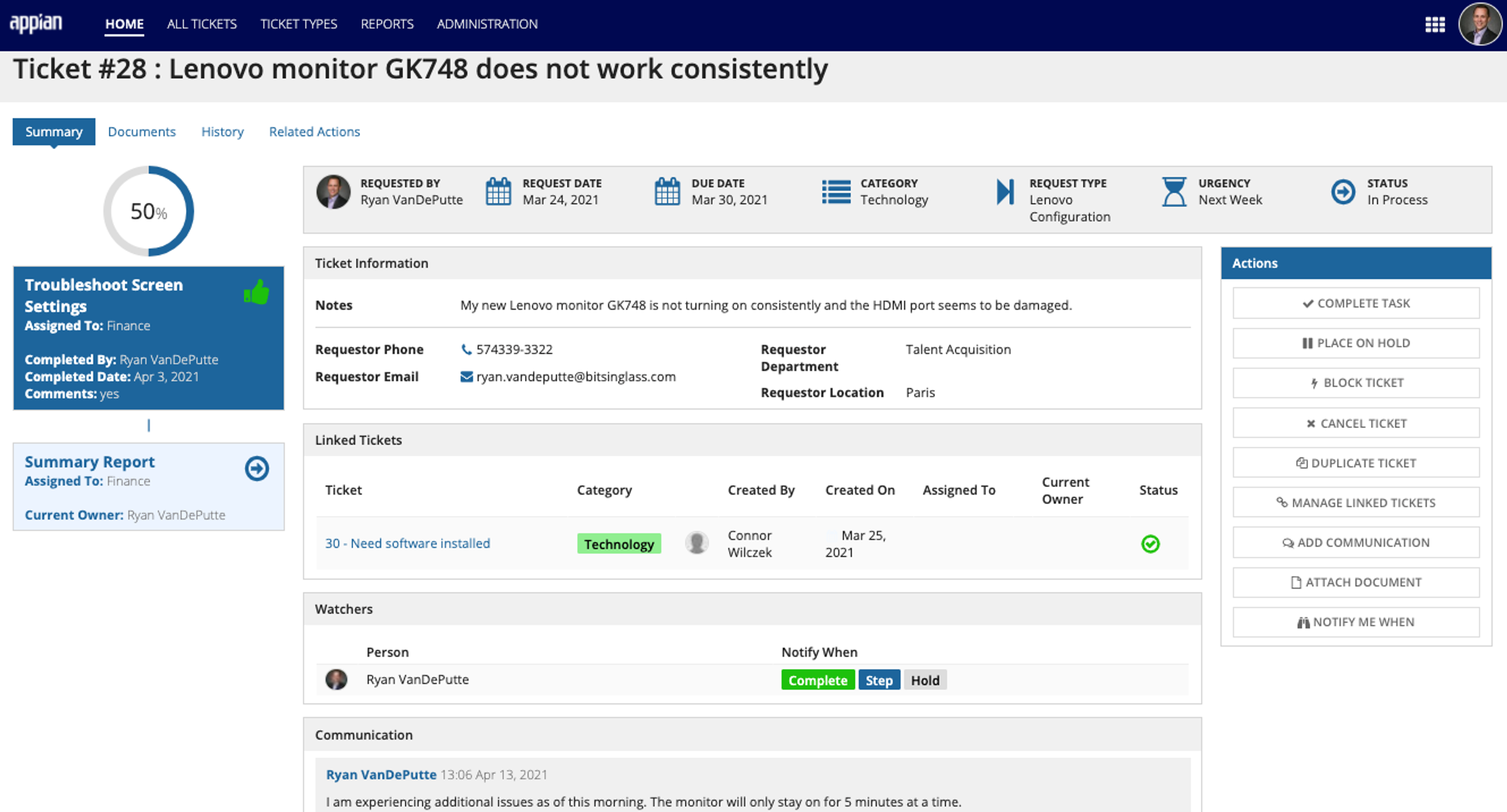Click the green thumbs-up icon
Image resolution: width=1507 pixels, height=812 pixels.
(x=256, y=291)
